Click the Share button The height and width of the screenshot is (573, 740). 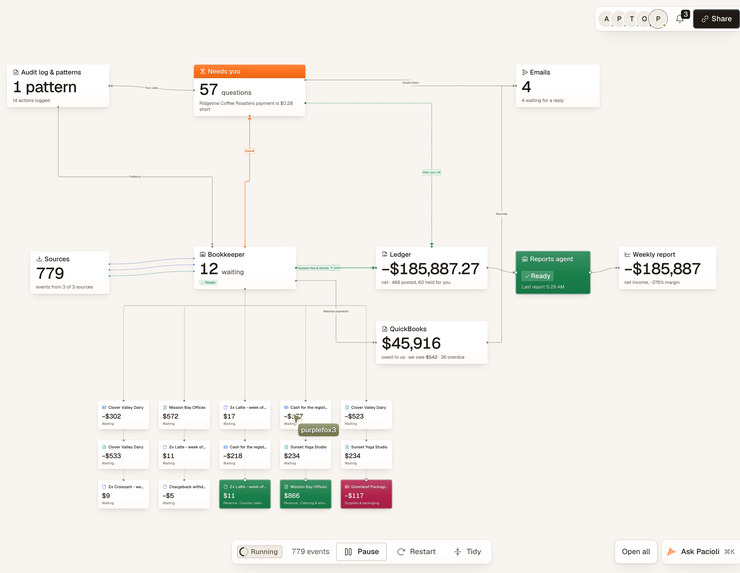click(x=716, y=19)
